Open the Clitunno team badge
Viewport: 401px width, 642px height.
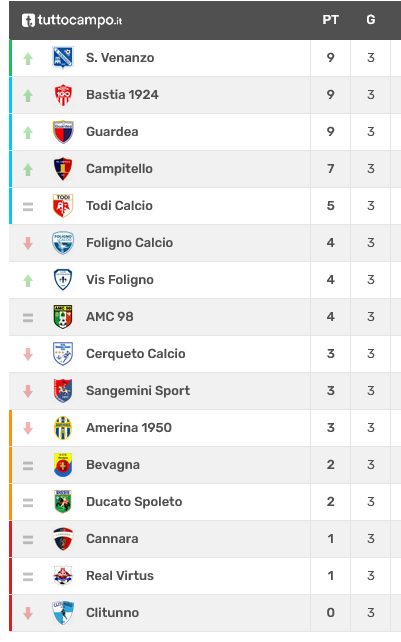point(63,613)
